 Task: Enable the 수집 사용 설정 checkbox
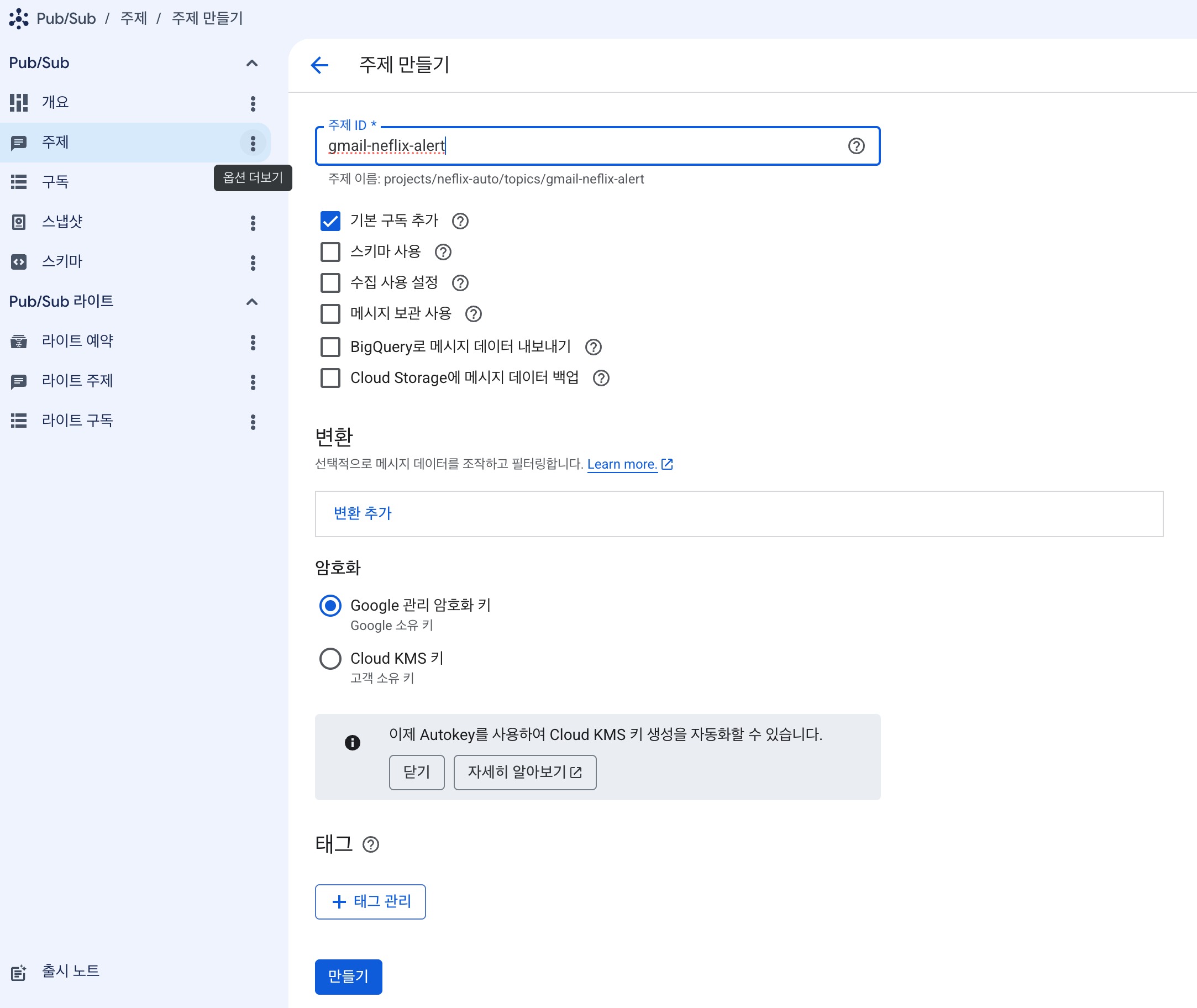(330, 283)
